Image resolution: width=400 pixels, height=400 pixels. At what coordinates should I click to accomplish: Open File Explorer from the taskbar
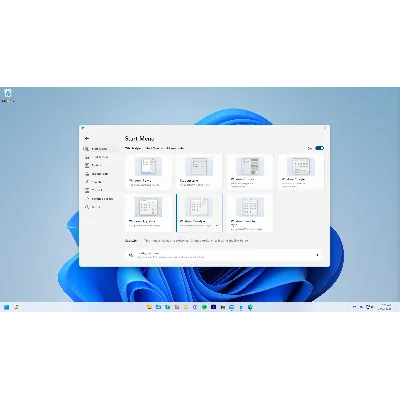coord(149,307)
